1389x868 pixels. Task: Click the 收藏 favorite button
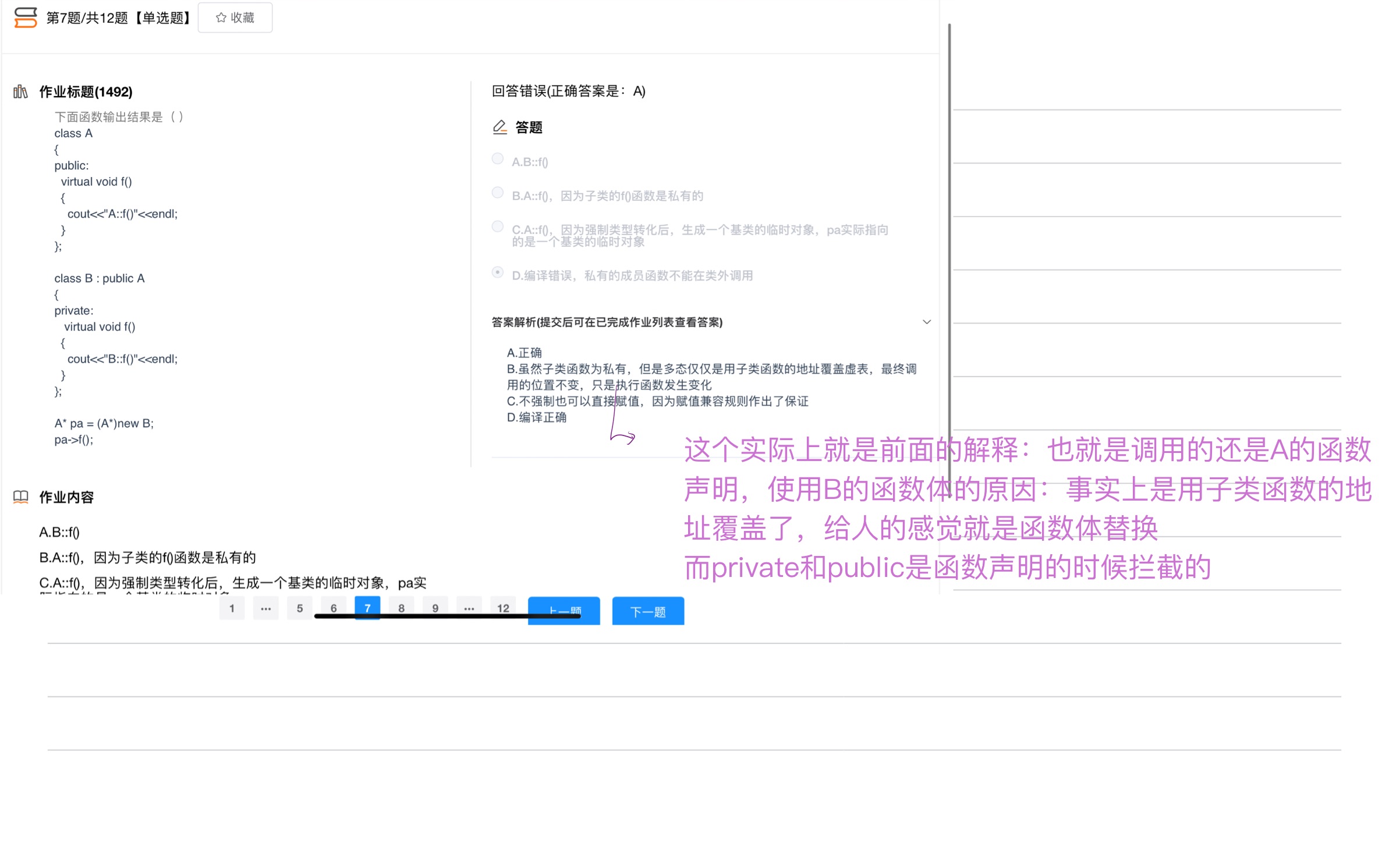(235, 17)
